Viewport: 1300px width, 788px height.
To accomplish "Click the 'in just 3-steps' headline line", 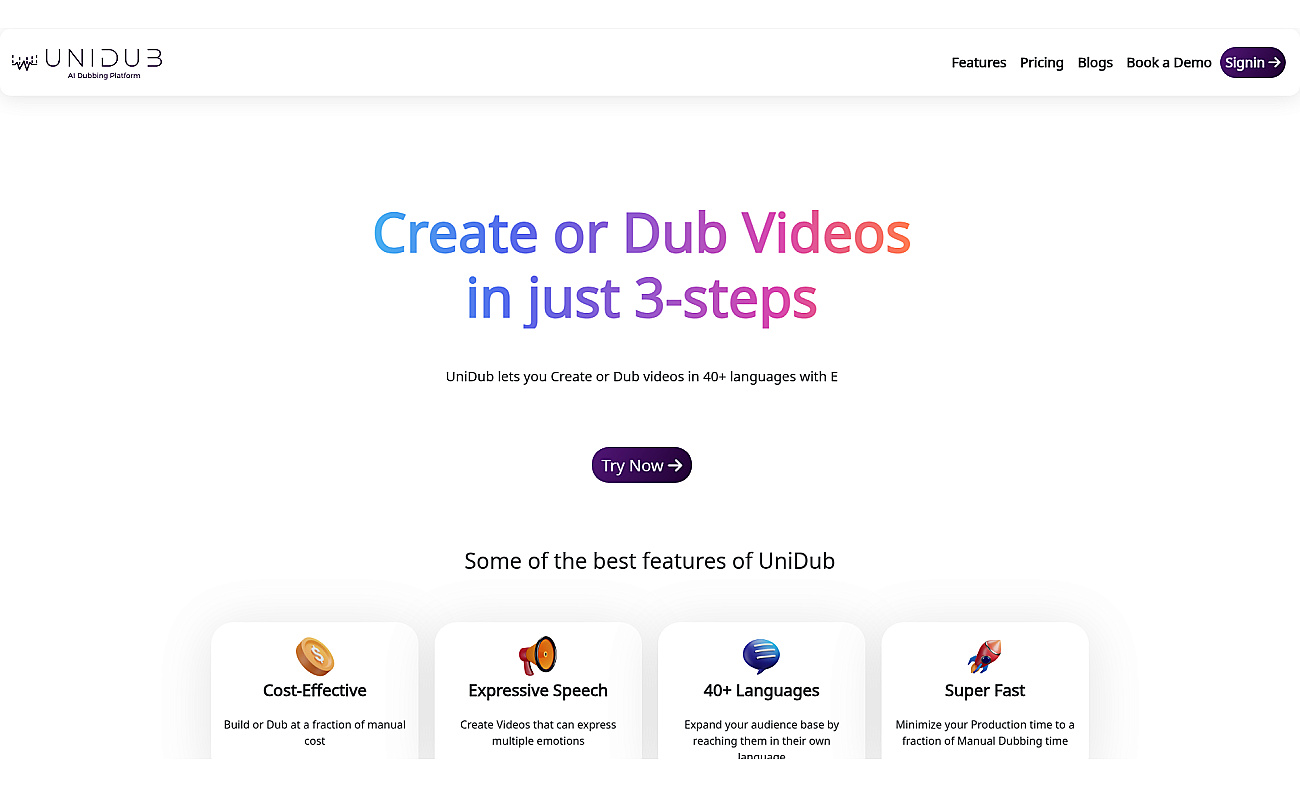I will click(642, 299).
